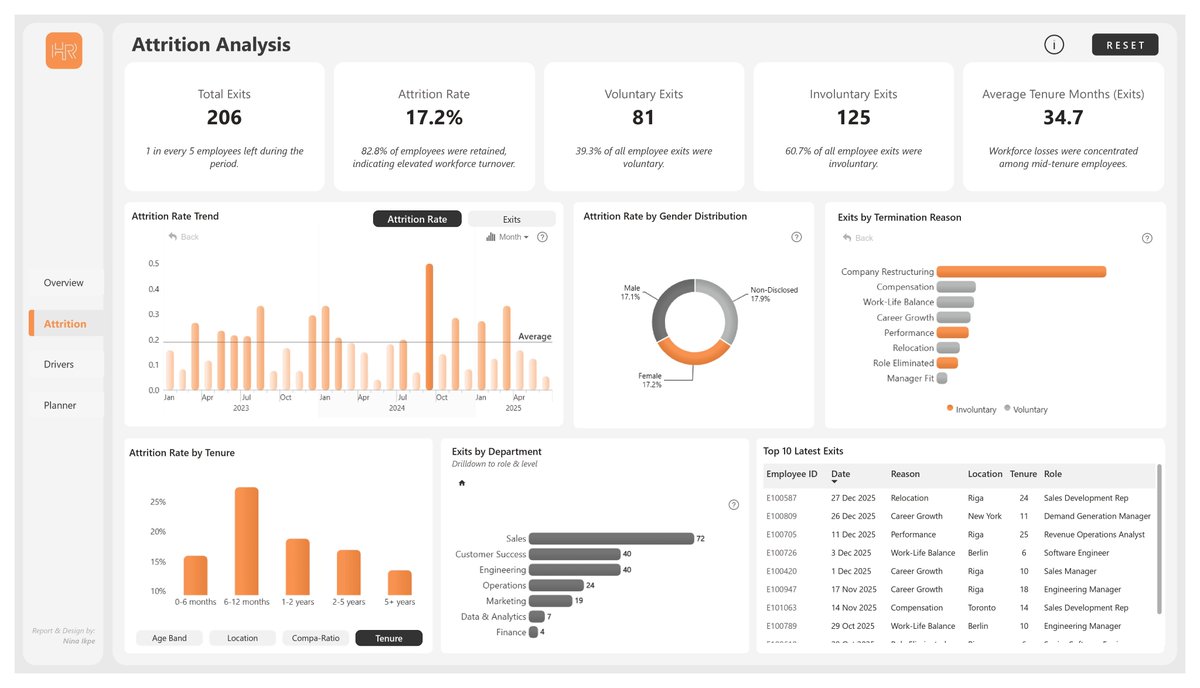This screenshot has height=688, width=1200.
Task: Sort table by Role column header
Action: (x=1053, y=473)
